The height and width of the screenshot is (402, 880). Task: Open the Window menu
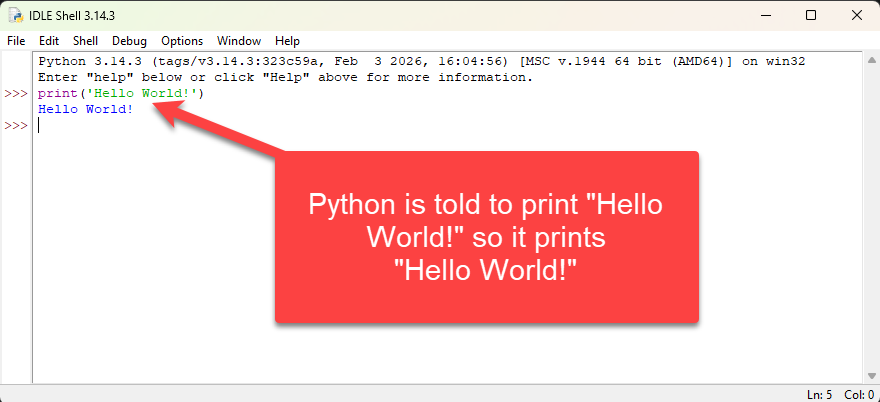[239, 41]
